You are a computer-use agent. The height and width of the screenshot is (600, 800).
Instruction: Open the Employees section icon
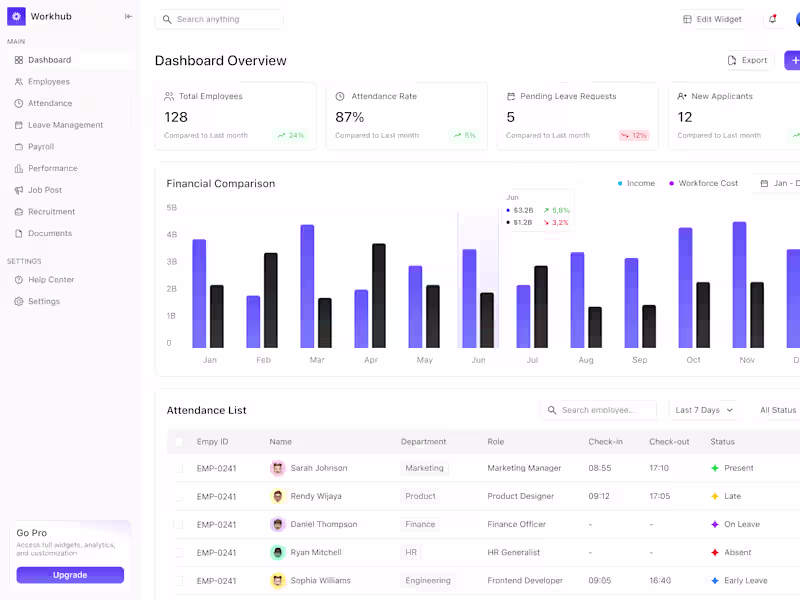coord(18,81)
